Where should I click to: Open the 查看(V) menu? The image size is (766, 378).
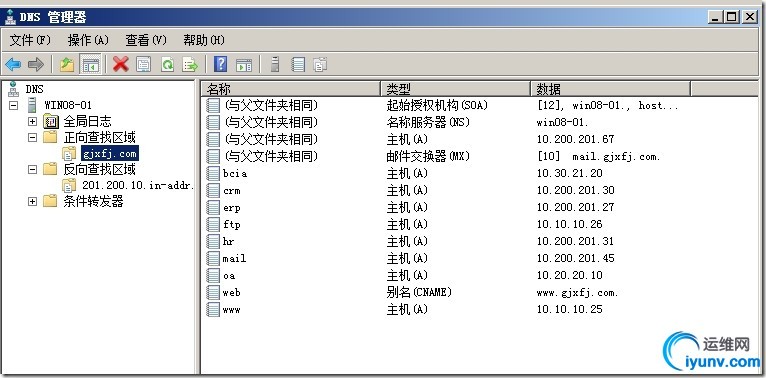click(146, 40)
